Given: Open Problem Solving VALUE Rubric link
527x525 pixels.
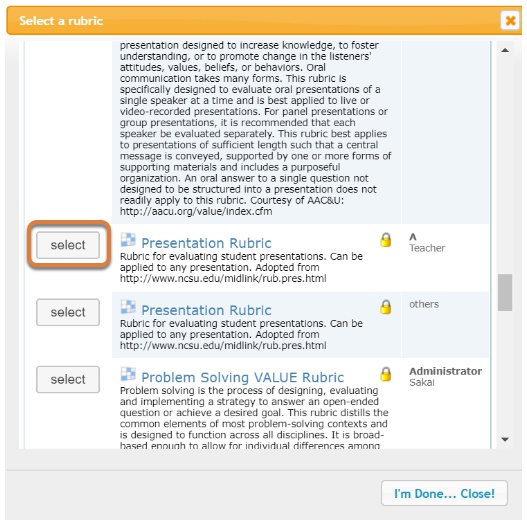Looking at the screenshot, I should (242, 377).
